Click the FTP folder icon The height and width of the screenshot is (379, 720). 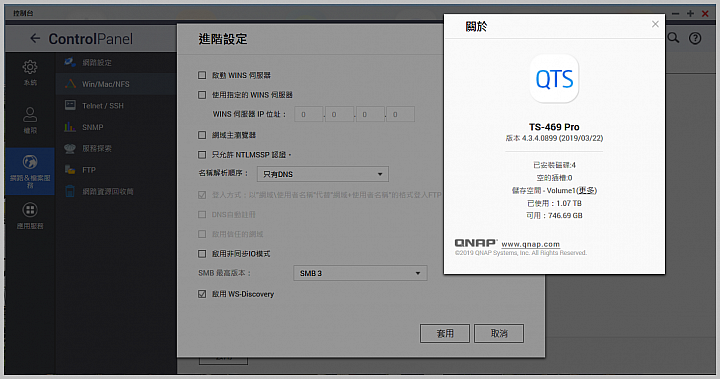(x=70, y=170)
